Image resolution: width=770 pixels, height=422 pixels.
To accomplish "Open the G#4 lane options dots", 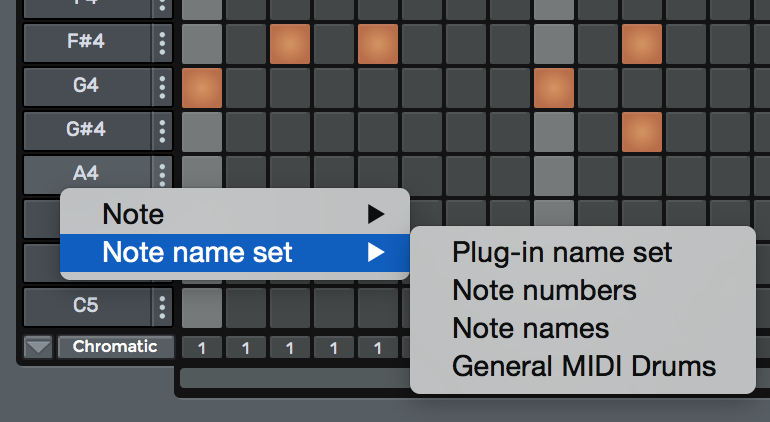I will (x=162, y=131).
